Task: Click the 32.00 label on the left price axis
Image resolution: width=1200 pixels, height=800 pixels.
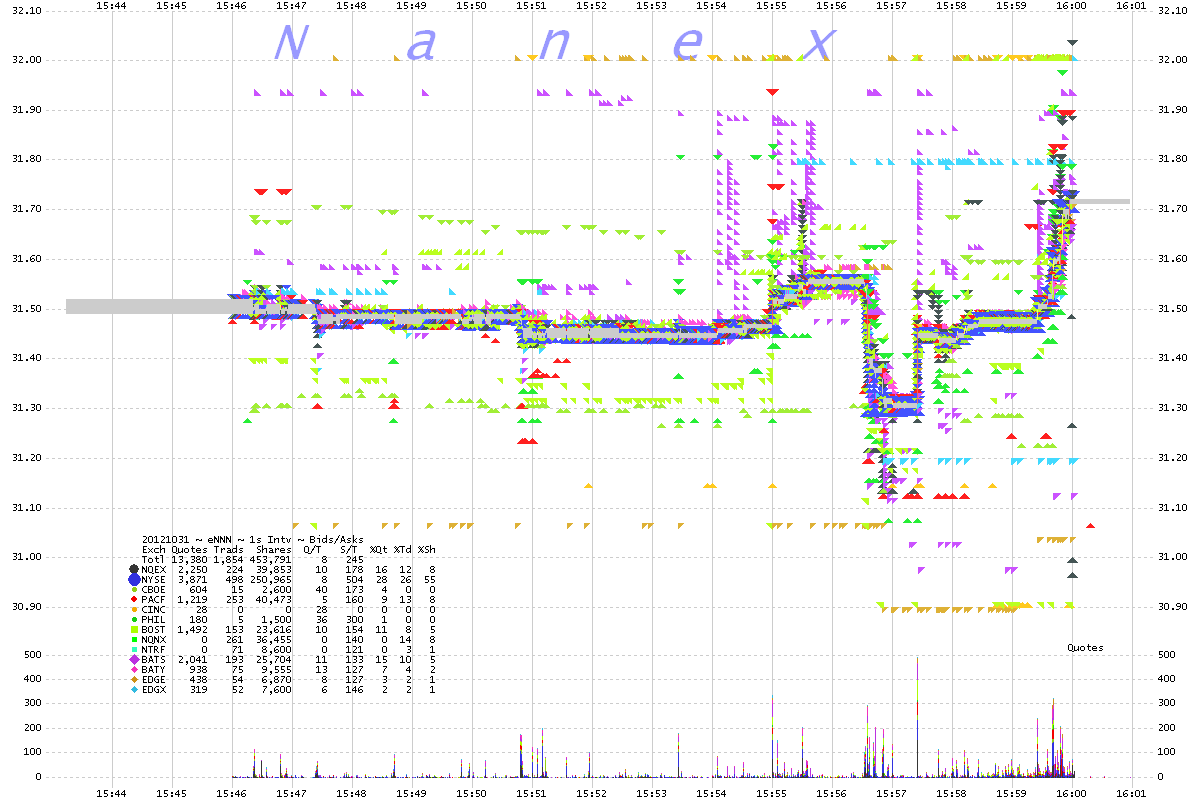Action: click(25, 60)
